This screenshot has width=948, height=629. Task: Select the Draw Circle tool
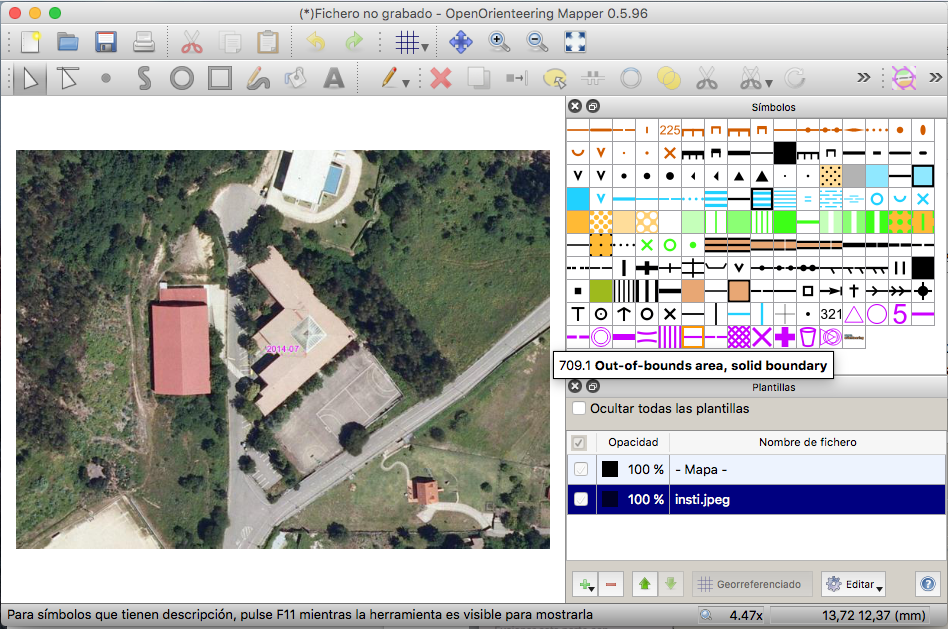[181, 78]
